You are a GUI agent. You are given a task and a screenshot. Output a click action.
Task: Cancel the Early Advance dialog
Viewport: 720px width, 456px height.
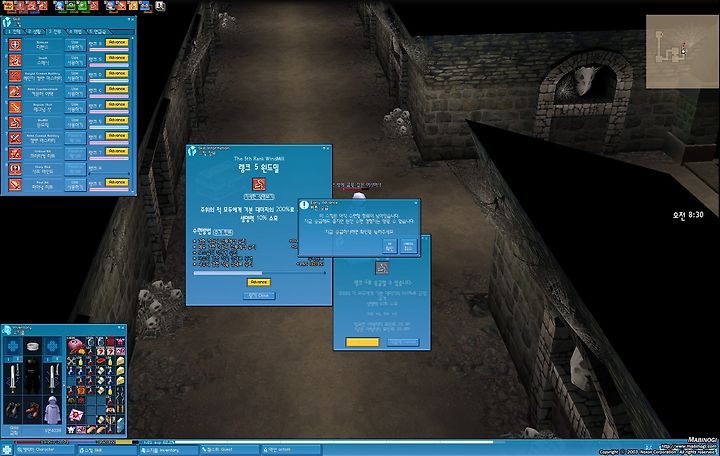[x=408, y=246]
